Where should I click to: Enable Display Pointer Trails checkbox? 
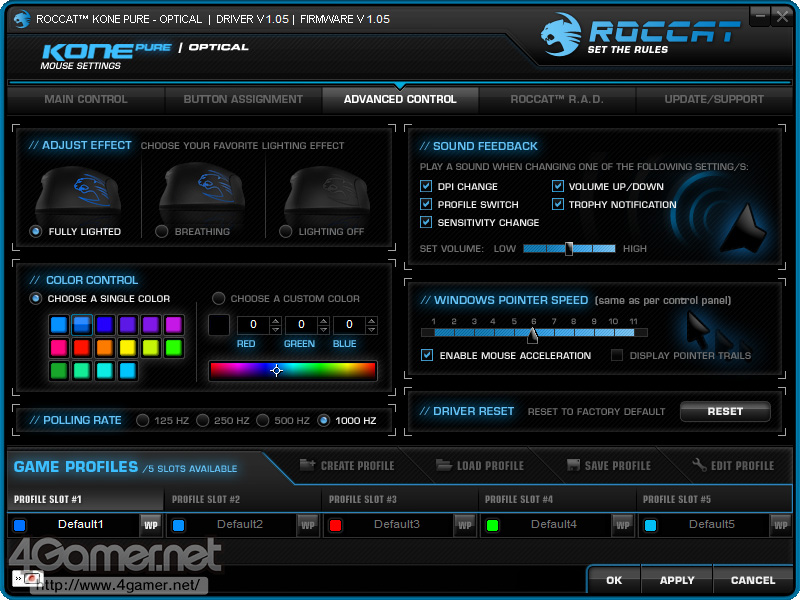click(617, 355)
